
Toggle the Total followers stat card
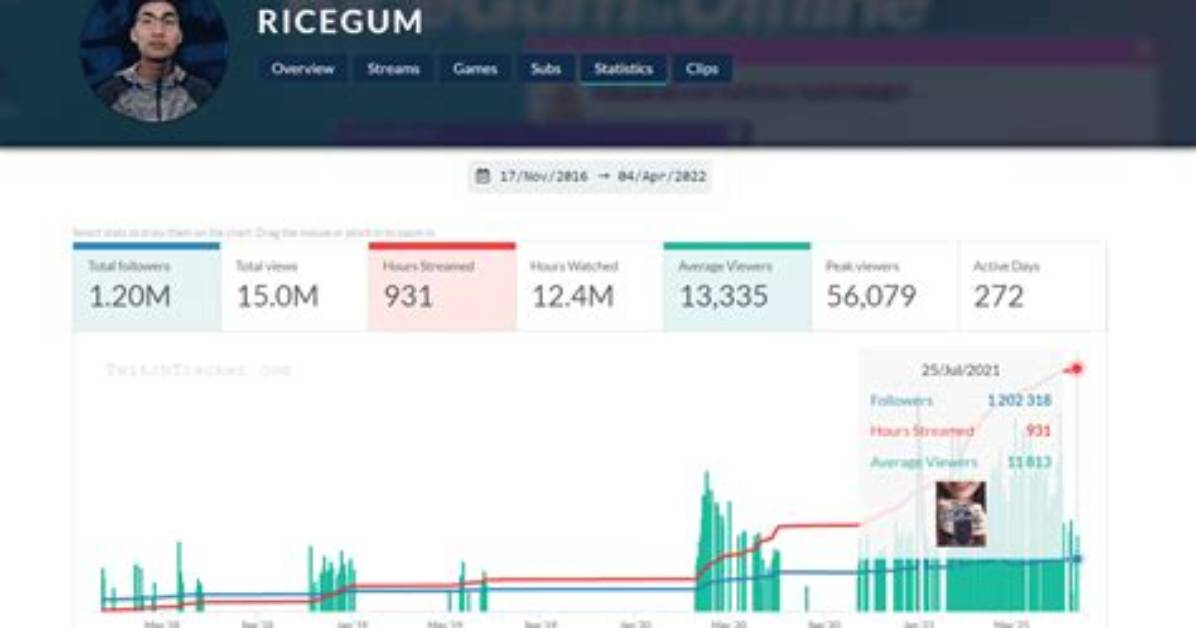pyautogui.click(x=147, y=287)
